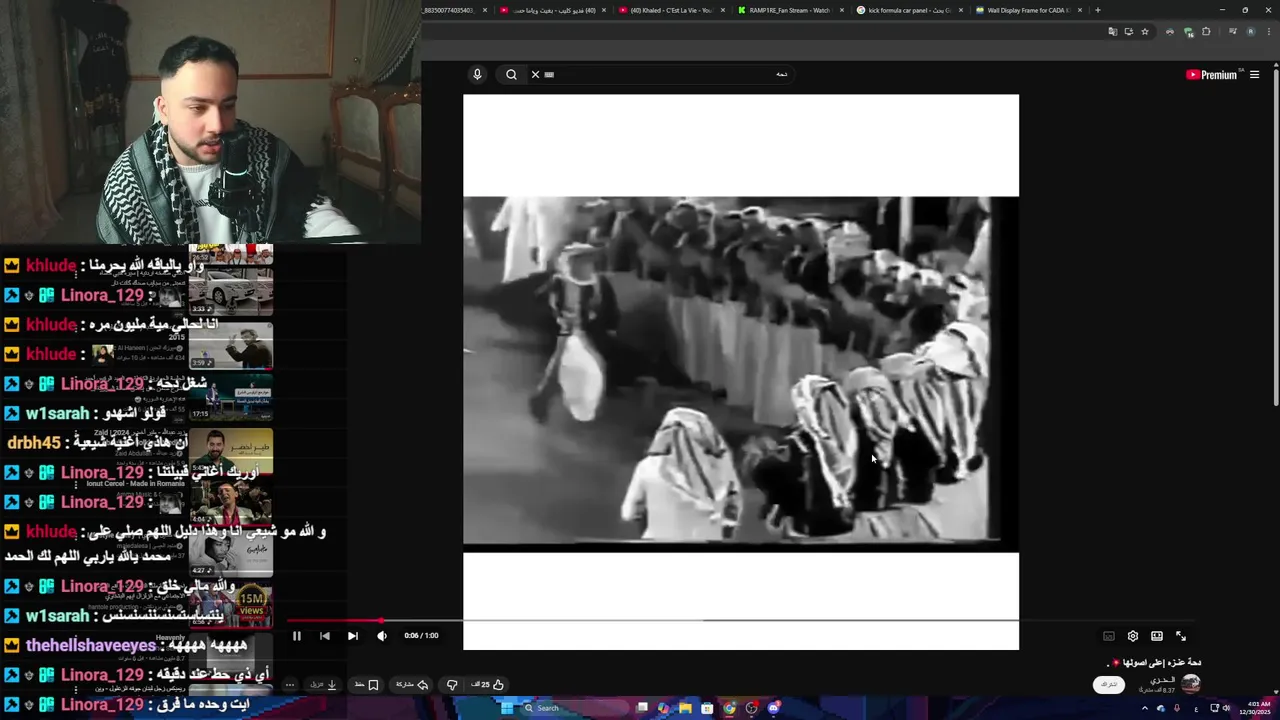Image resolution: width=1280 pixels, height=720 pixels.
Task: Dislike the video with thumbs-down icon
Action: coord(452,685)
